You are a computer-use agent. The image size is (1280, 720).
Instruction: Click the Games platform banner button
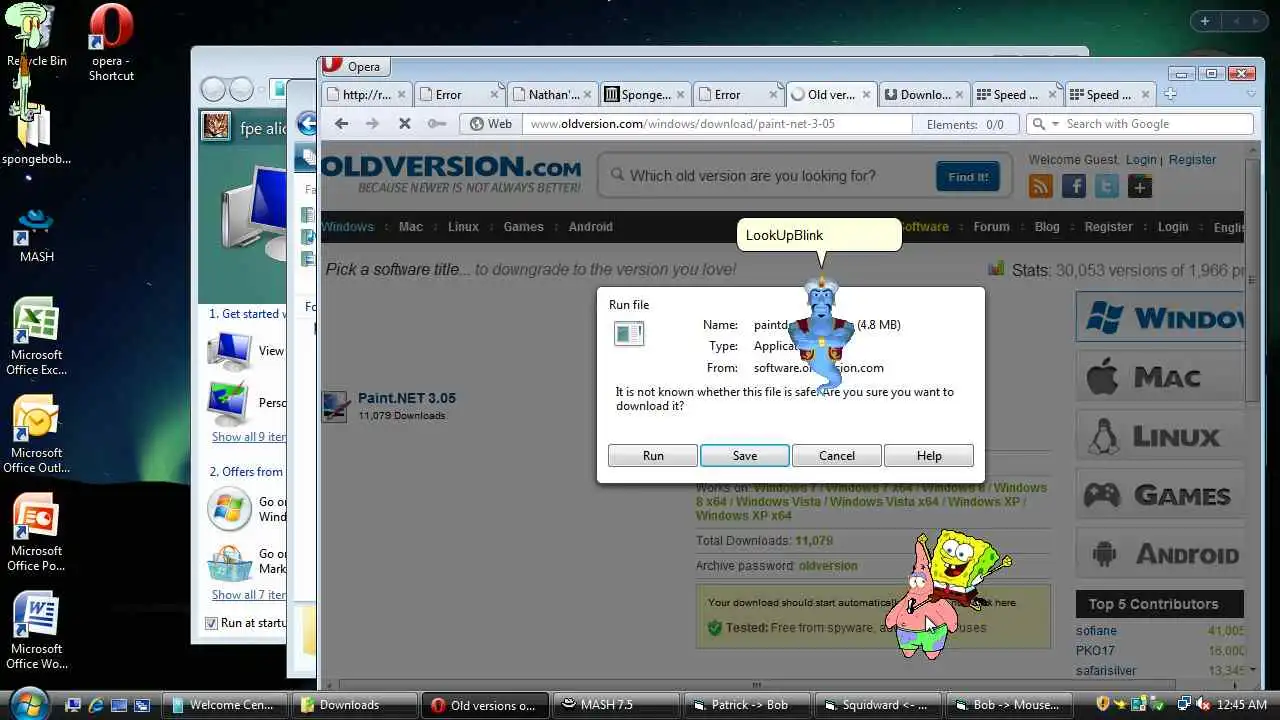[x=1160, y=495]
